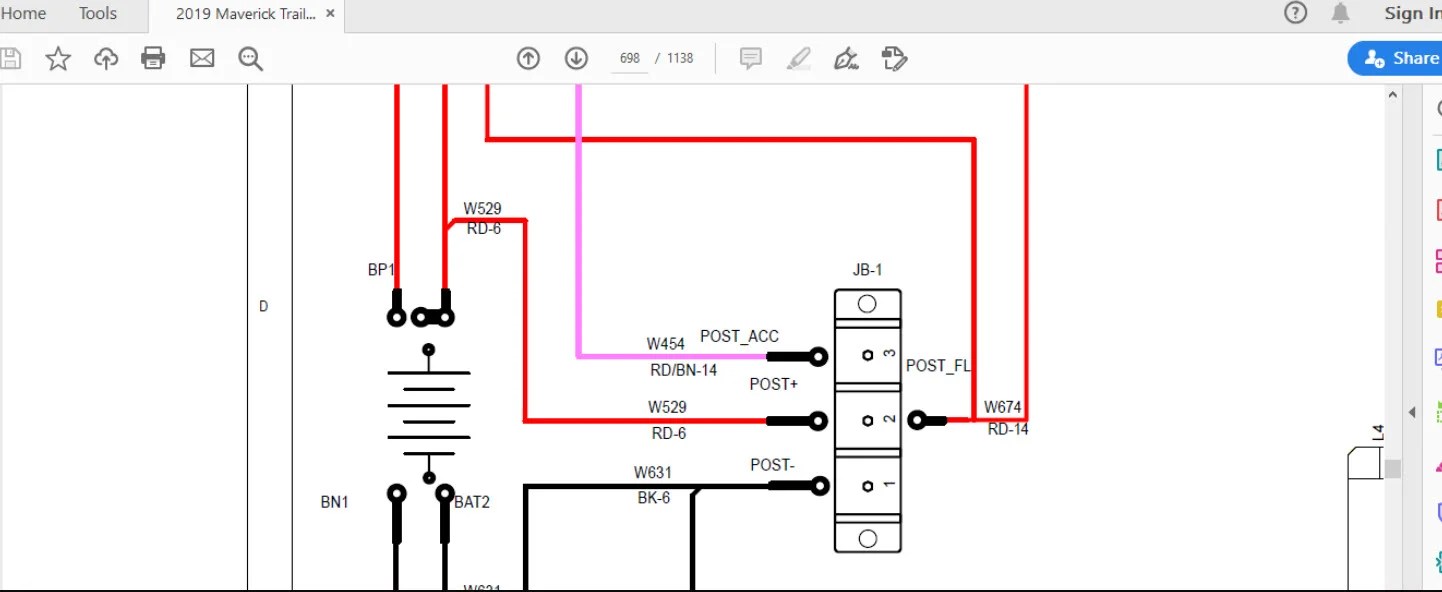Go to next page down arrow
This screenshot has width=1442, height=592.
576,59
